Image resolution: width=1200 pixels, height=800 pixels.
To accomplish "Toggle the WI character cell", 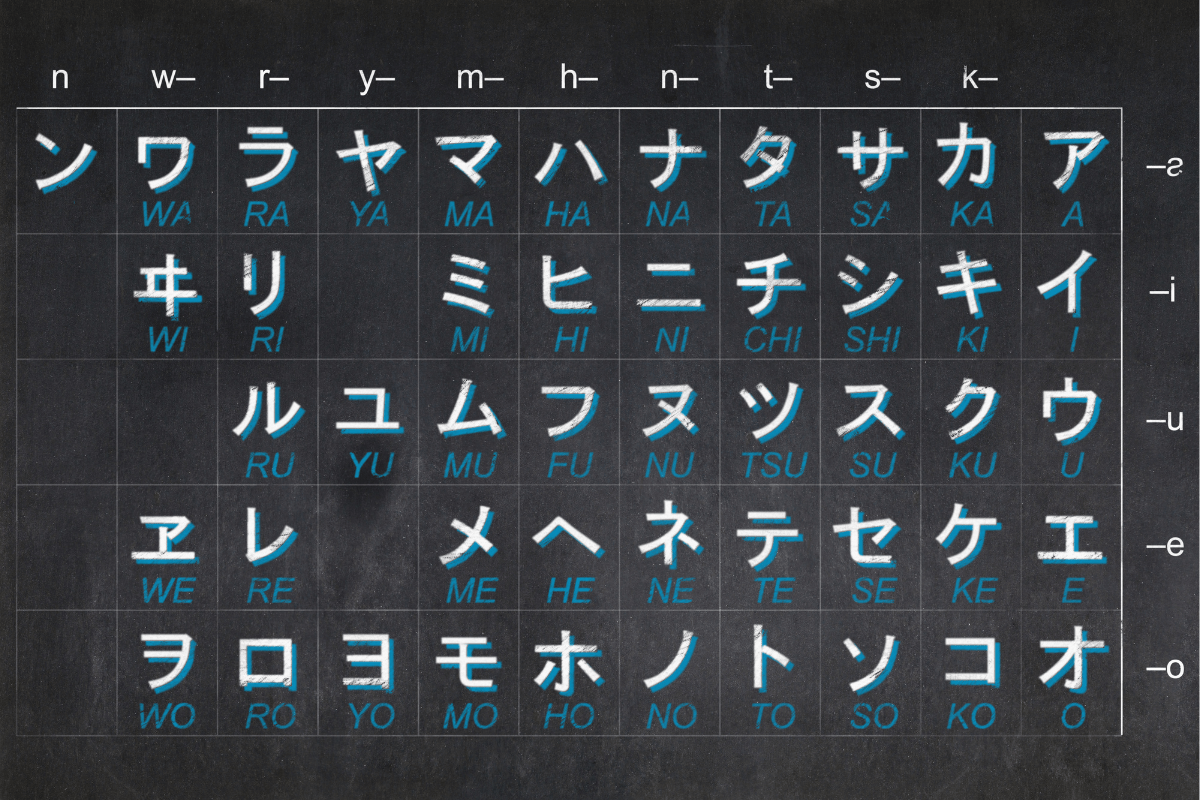I will pyautogui.click(x=165, y=285).
